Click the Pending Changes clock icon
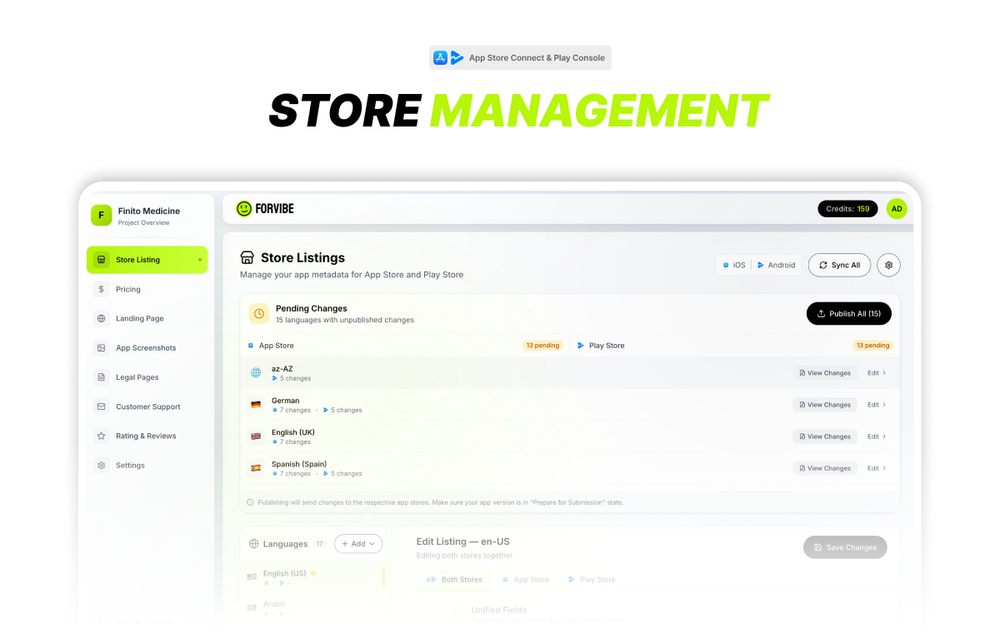 pyautogui.click(x=258, y=313)
